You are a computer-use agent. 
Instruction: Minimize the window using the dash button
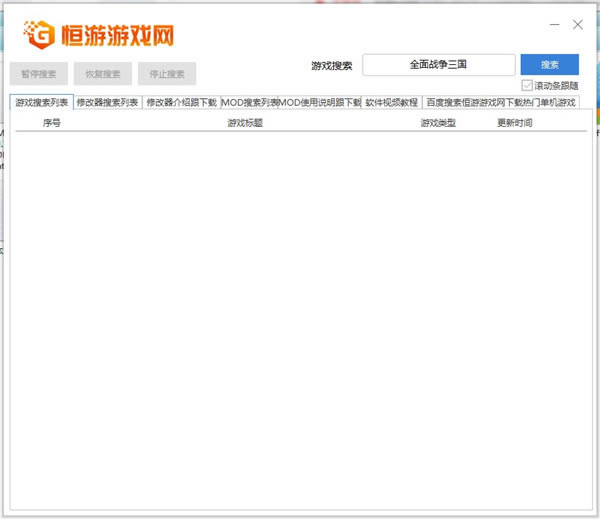[554, 23]
